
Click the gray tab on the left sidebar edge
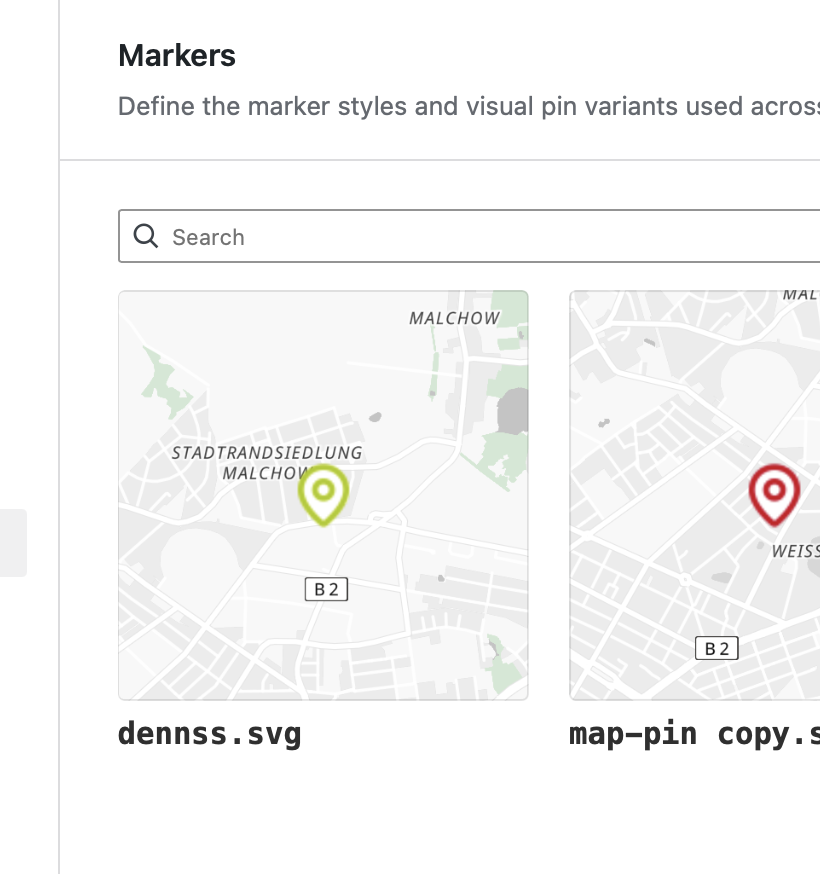13,542
